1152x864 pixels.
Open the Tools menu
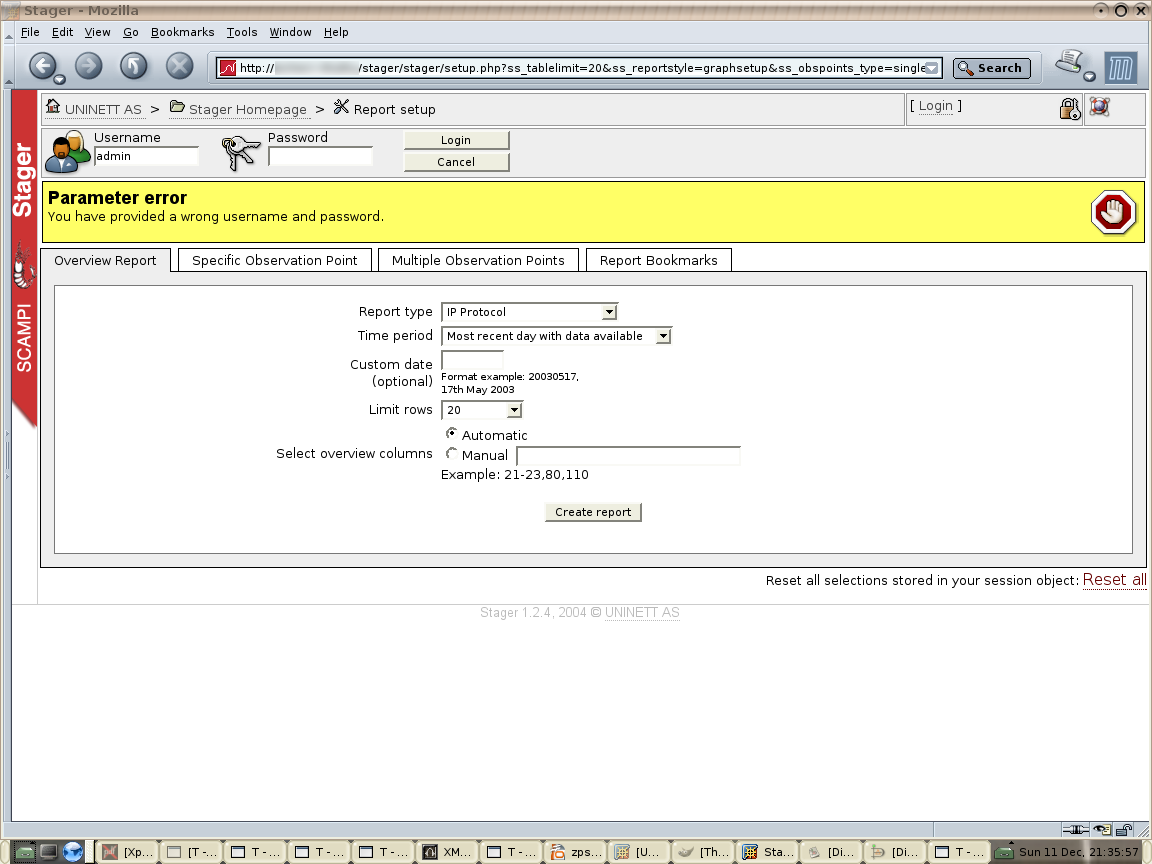click(242, 32)
